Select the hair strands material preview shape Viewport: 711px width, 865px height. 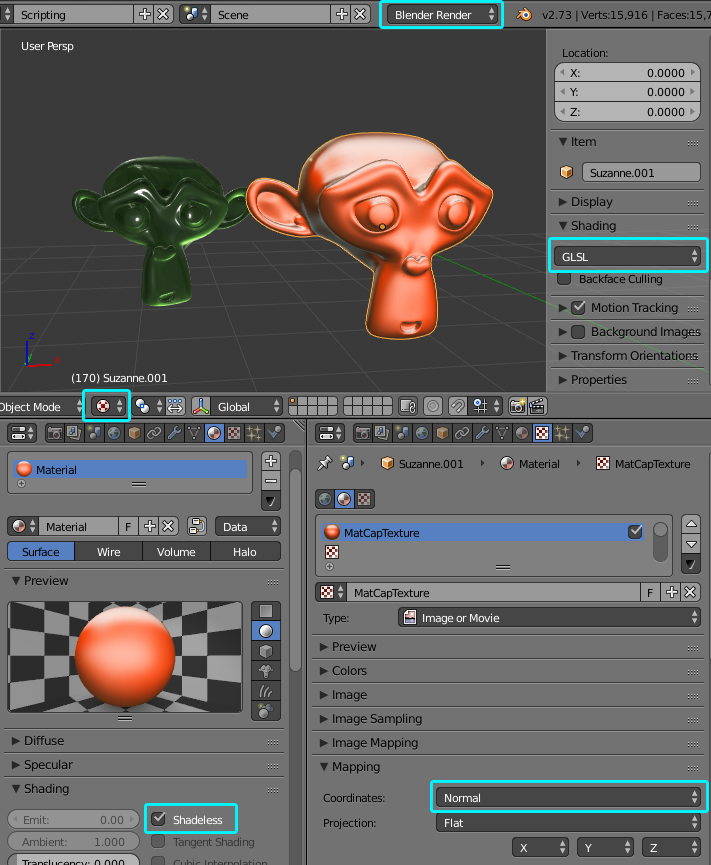pos(266,691)
